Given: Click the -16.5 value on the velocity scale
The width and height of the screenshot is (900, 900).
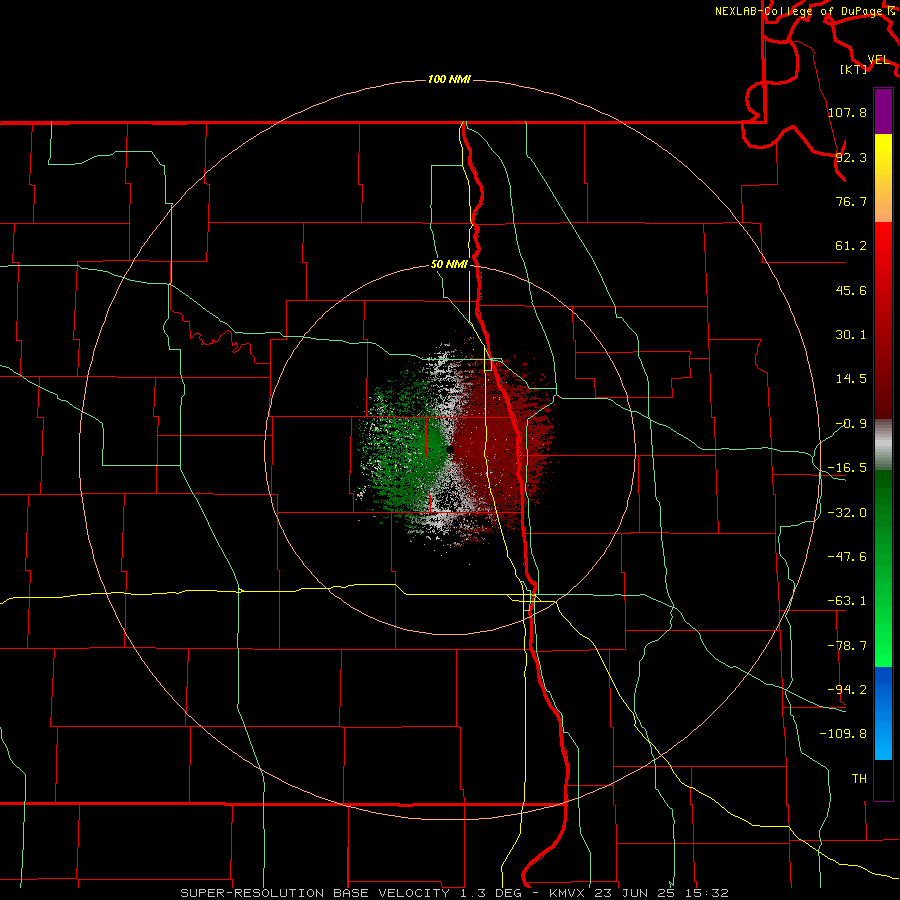Looking at the screenshot, I should [x=847, y=468].
